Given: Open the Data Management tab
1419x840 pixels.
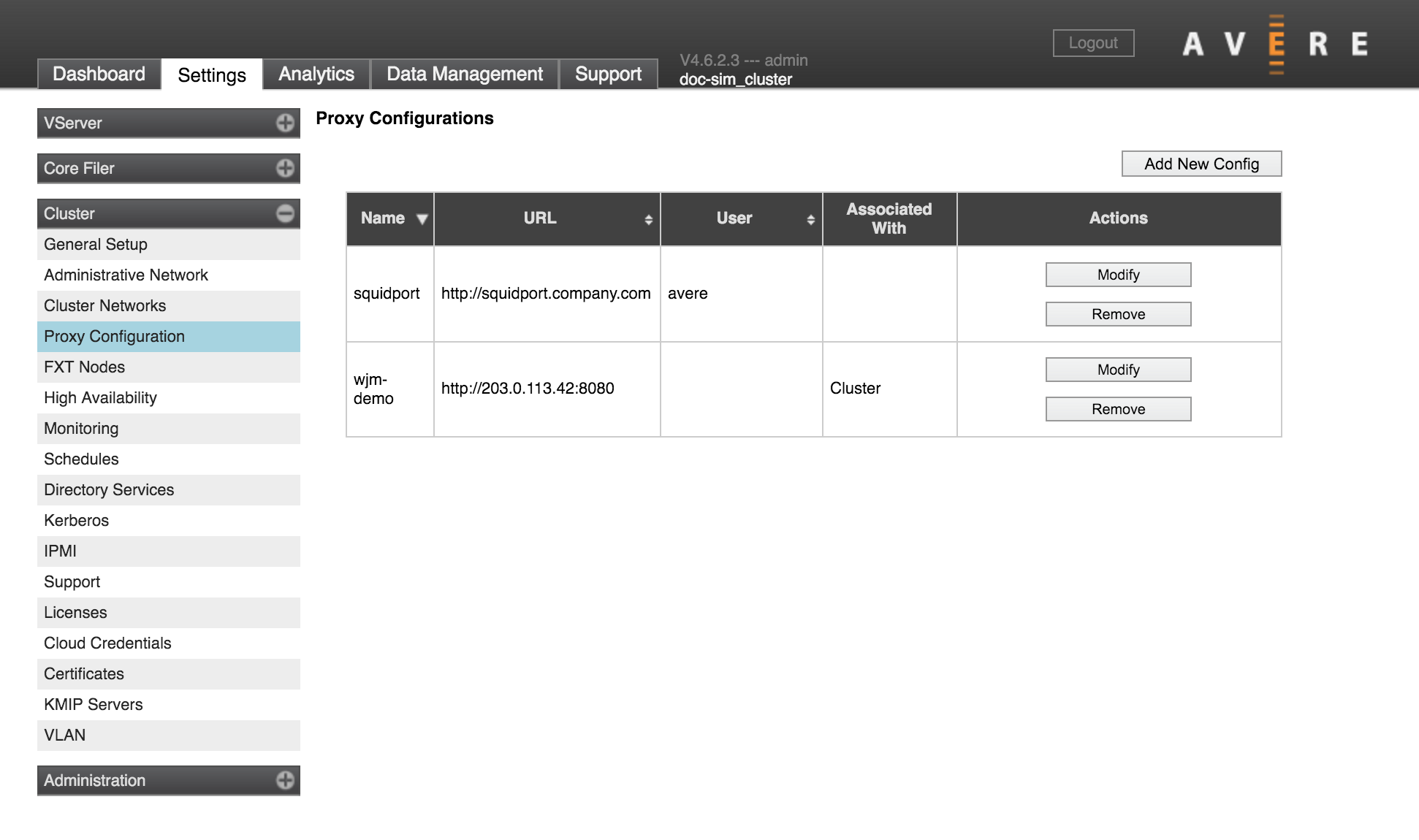Looking at the screenshot, I should coord(465,74).
